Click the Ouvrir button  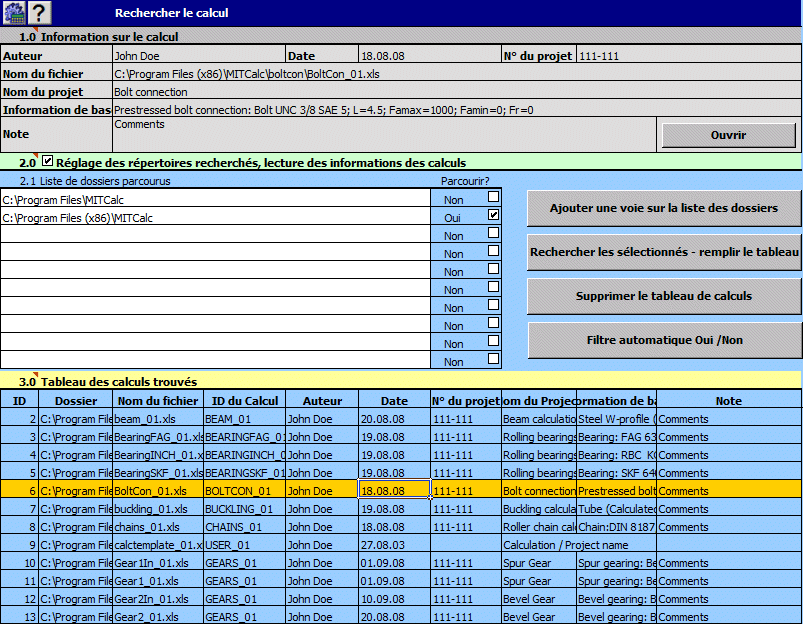coord(728,135)
